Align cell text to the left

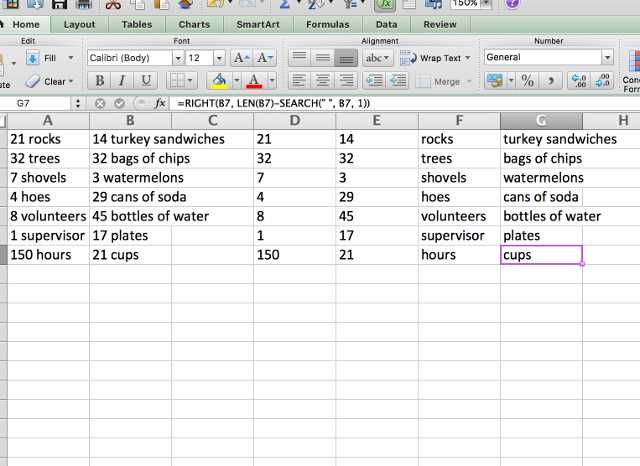[299, 80]
